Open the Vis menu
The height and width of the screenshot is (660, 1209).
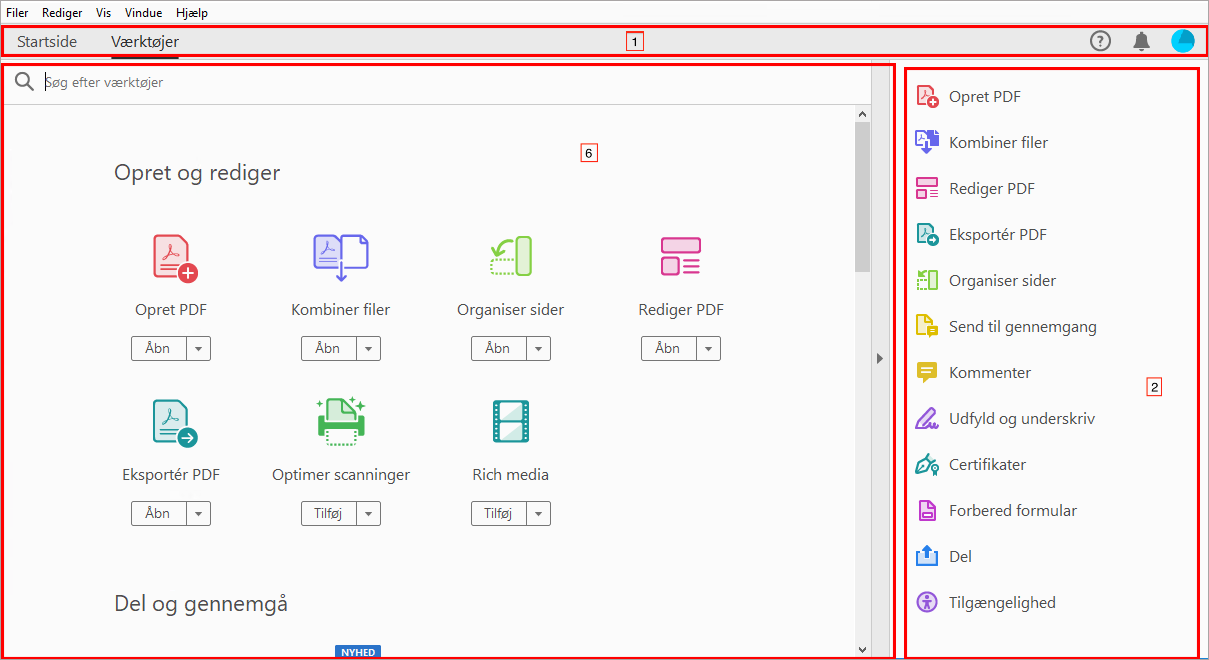click(x=104, y=13)
